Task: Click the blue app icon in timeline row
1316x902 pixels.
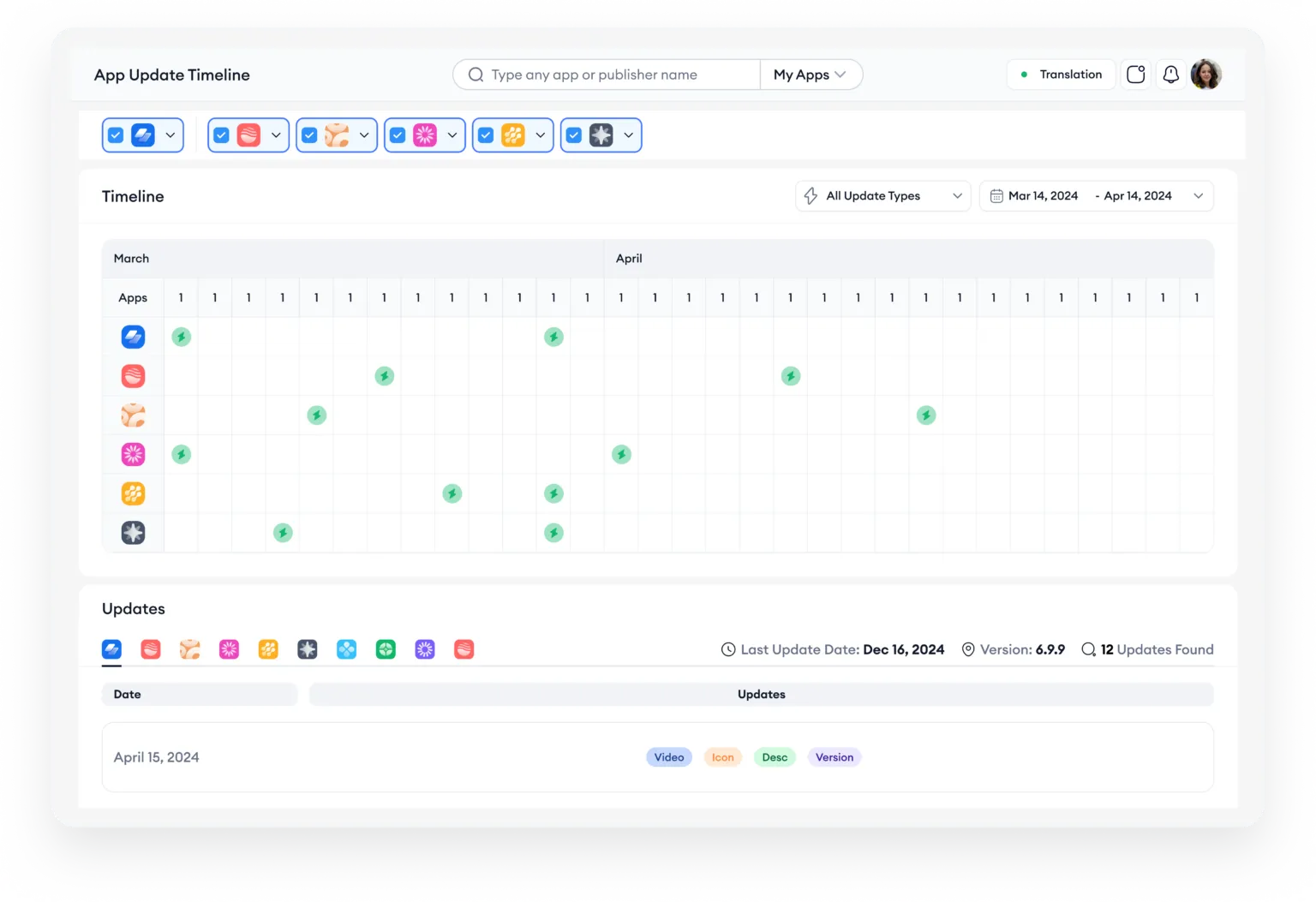Action: [x=133, y=337]
